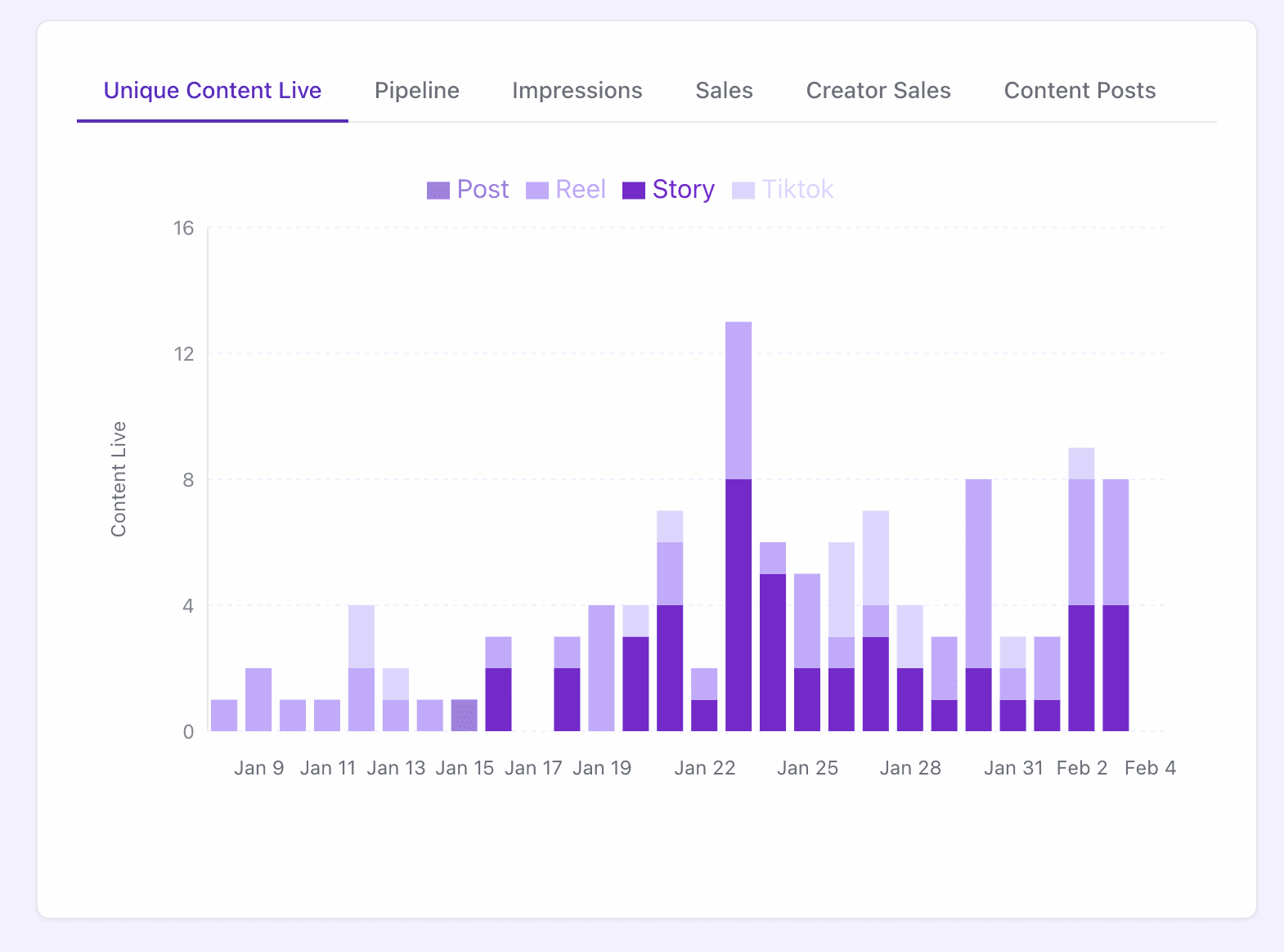
Task: Switch to the Creator Sales tab
Action: 878,90
